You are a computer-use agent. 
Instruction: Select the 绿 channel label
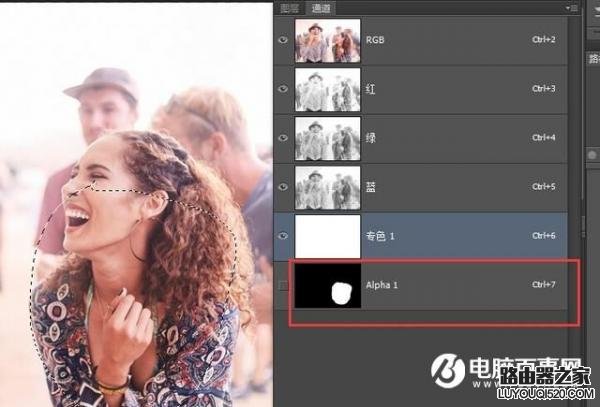[x=371, y=138]
